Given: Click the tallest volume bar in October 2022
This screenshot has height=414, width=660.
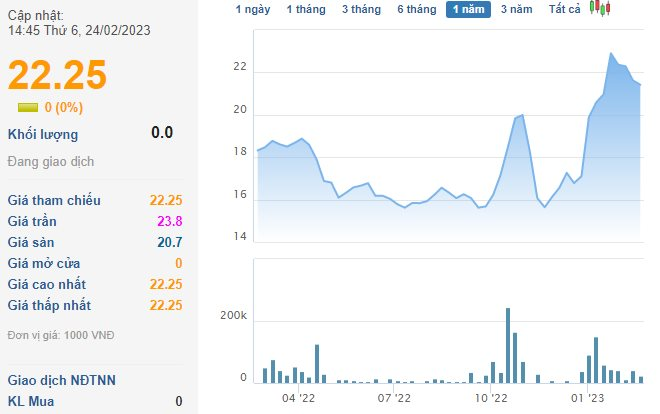Looking at the screenshot, I should (x=508, y=345).
